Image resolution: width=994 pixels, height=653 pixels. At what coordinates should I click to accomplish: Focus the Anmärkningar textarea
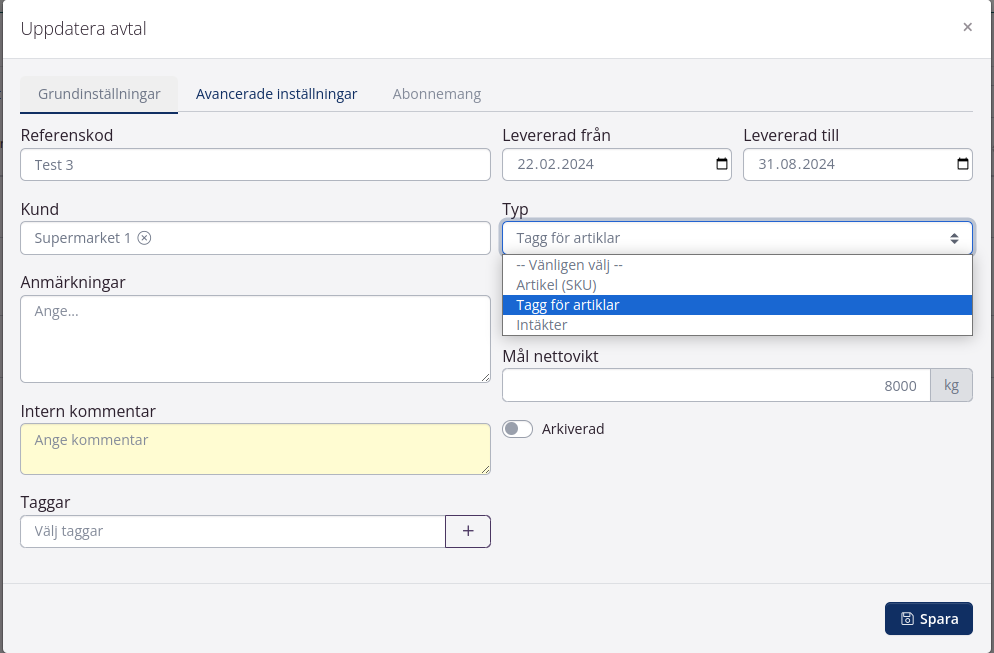tap(255, 338)
